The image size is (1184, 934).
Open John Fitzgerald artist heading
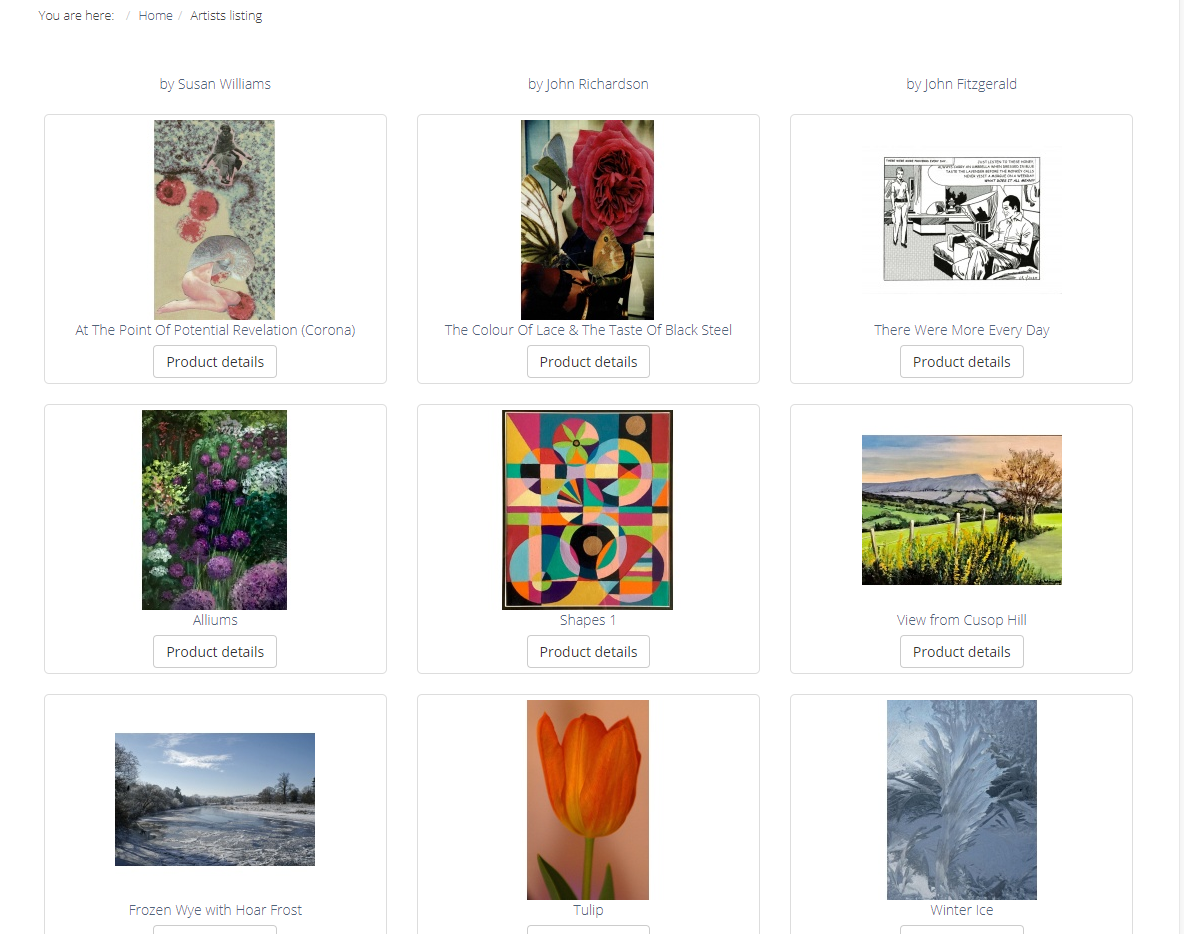[x=961, y=84]
